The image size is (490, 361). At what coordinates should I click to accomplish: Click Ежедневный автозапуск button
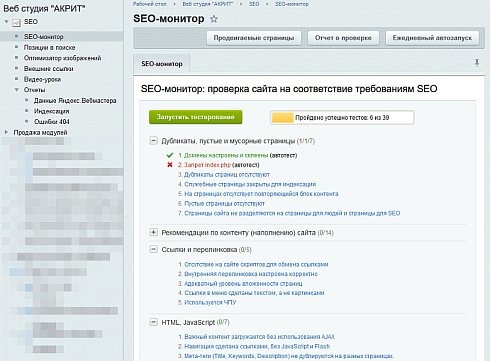[432, 38]
